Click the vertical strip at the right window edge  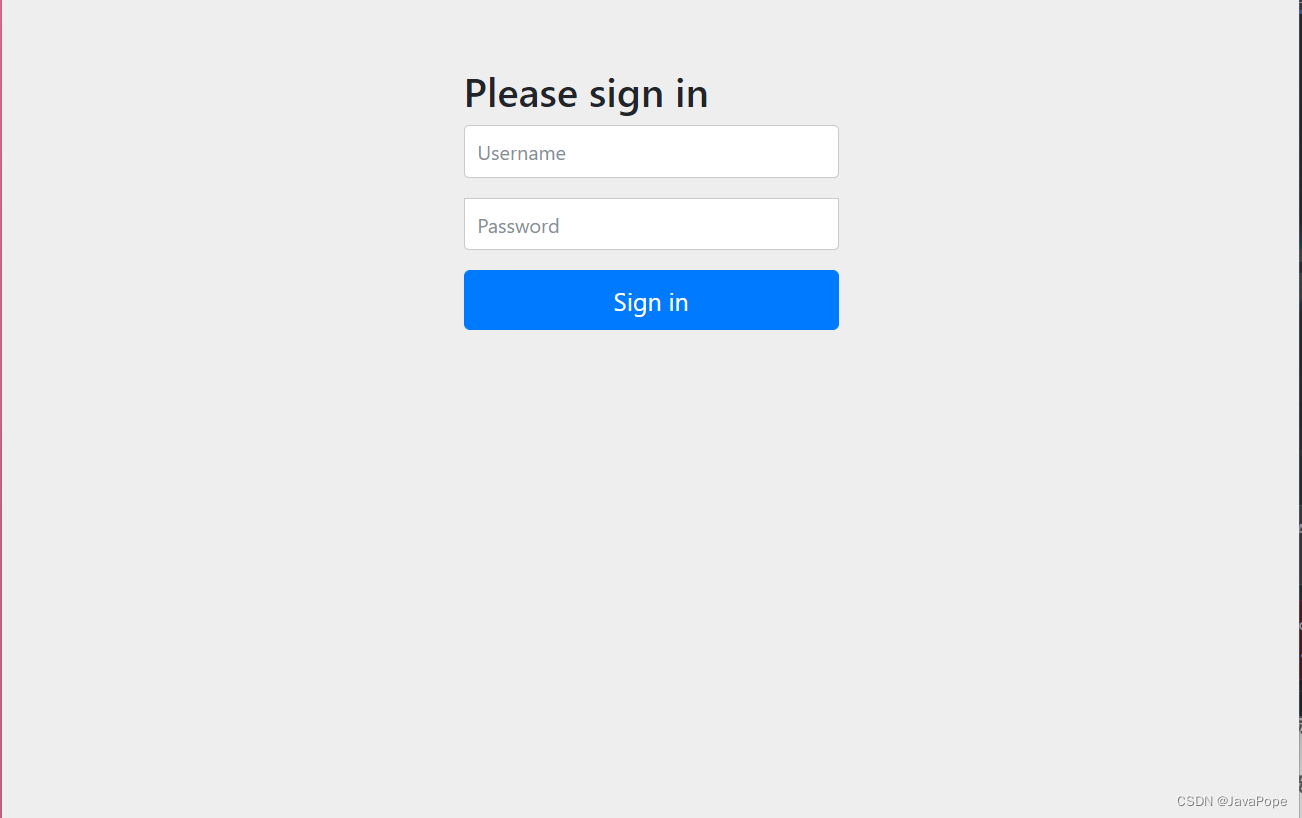[x=1299, y=409]
